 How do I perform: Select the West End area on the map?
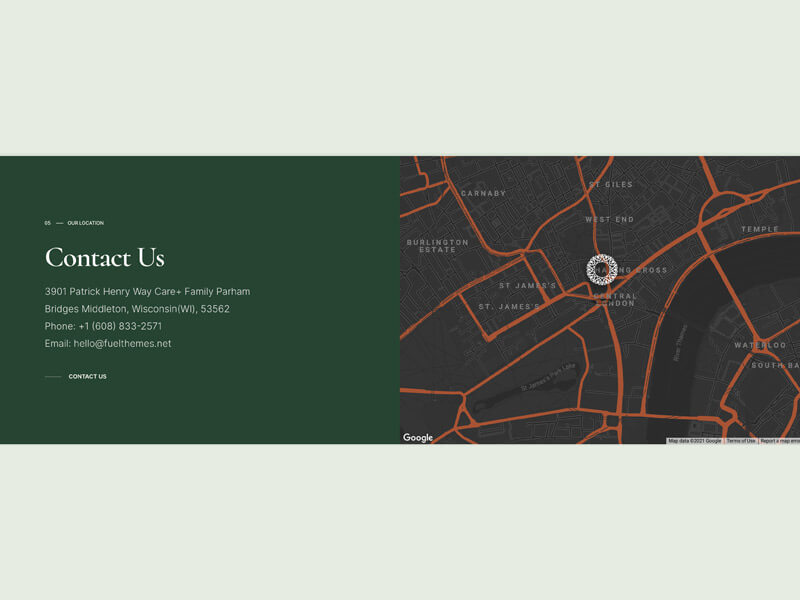click(x=609, y=219)
